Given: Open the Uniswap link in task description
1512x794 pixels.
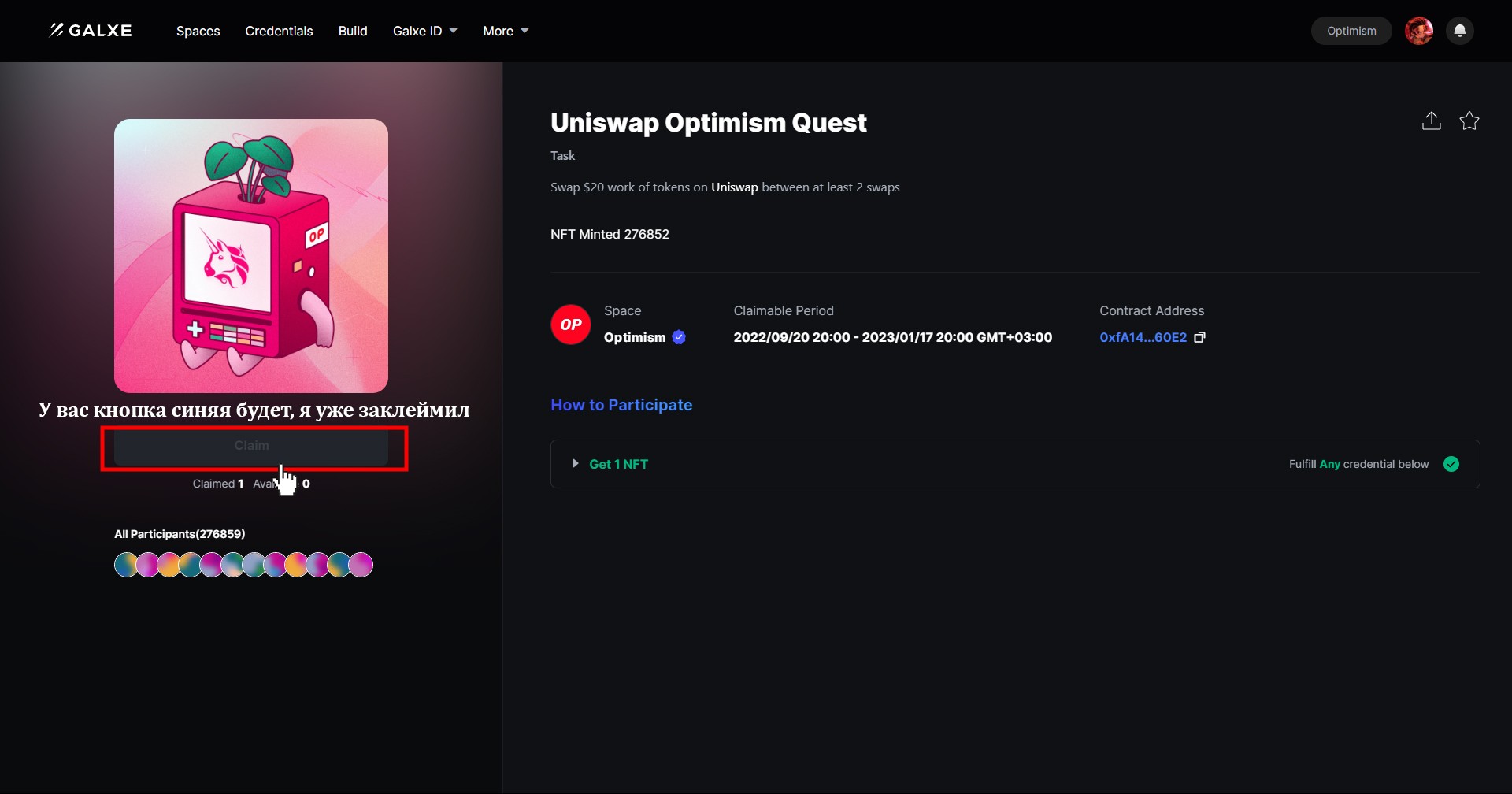Looking at the screenshot, I should [x=735, y=187].
